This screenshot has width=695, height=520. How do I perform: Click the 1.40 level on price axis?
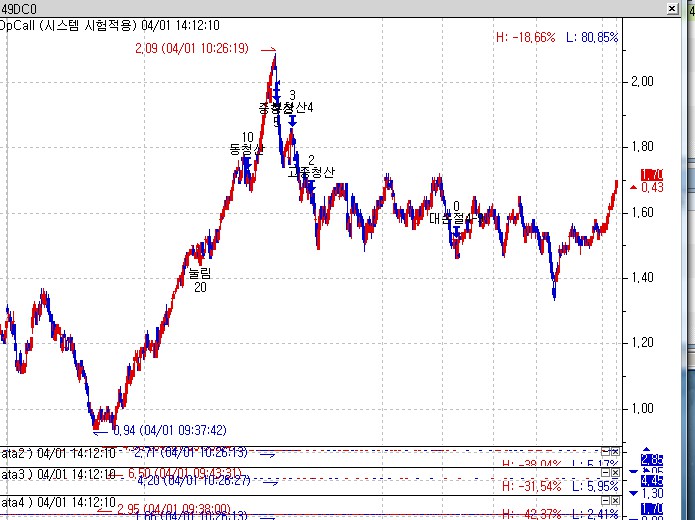643,278
